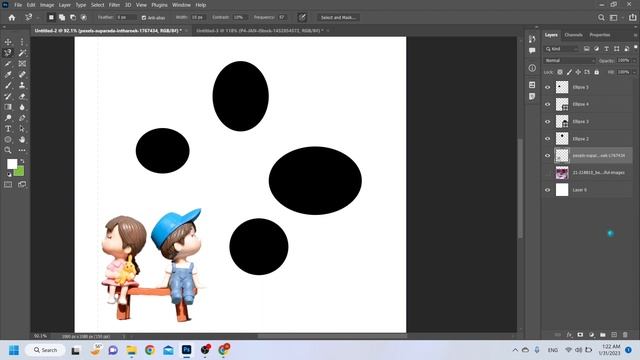The height and width of the screenshot is (360, 640).
Task: Select the Horizontal Type tool
Action: click(x=8, y=129)
